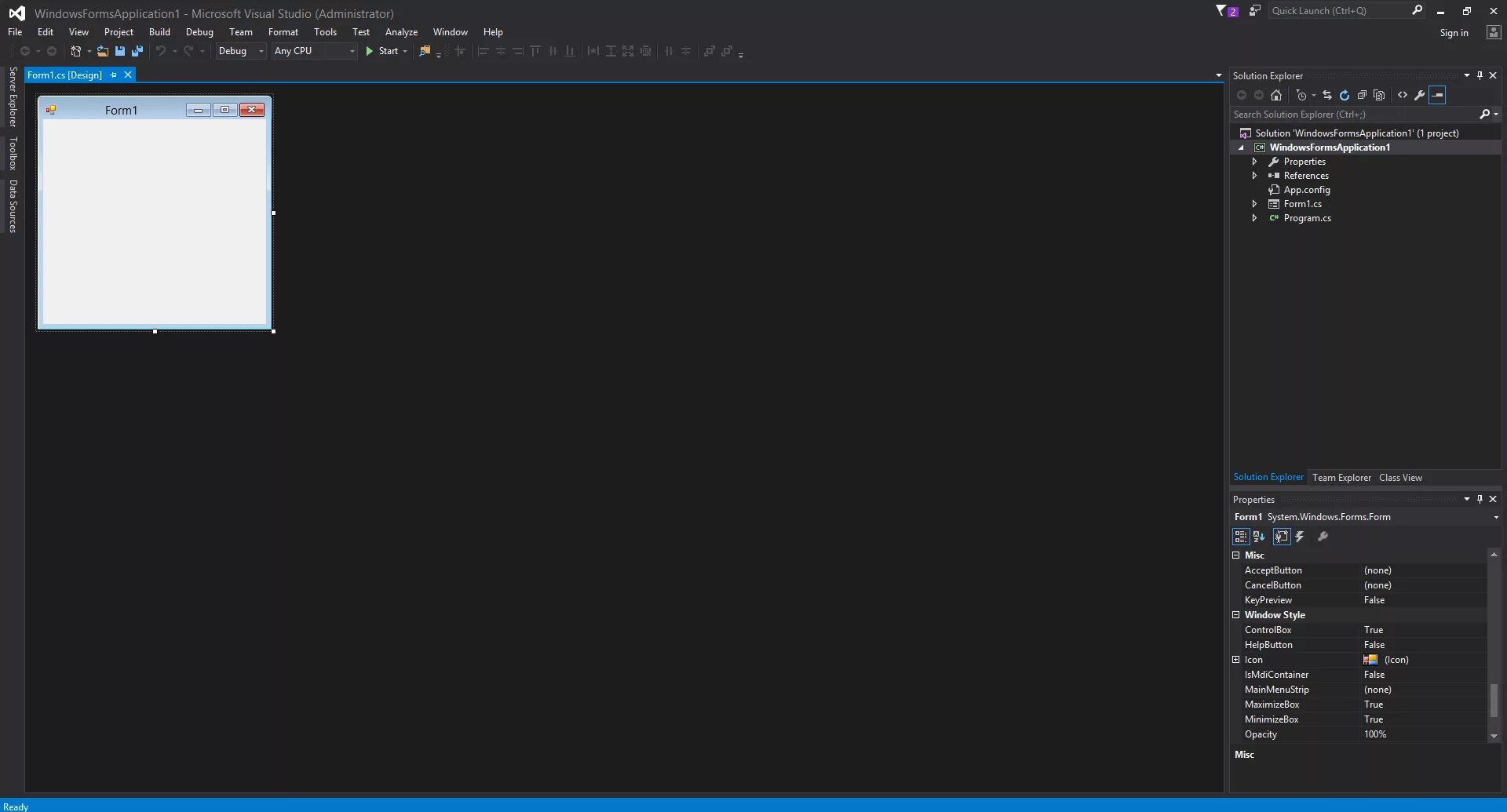Pin the Form1.cs [Design] tab

(x=114, y=75)
